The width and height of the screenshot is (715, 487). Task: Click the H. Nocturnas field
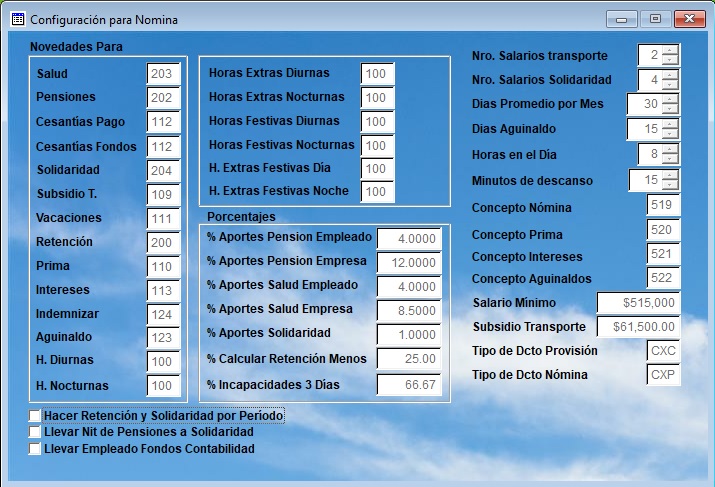[x=164, y=386]
